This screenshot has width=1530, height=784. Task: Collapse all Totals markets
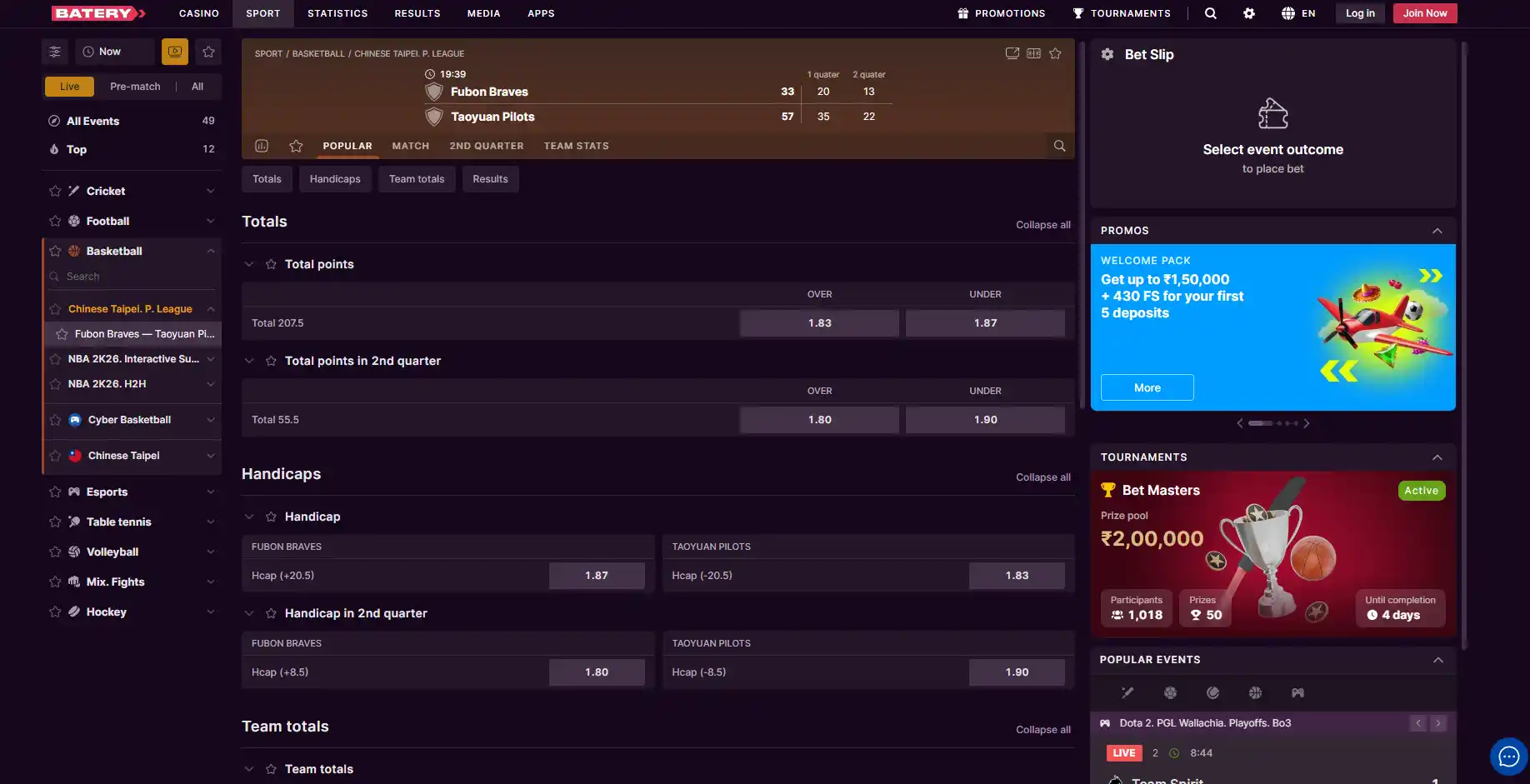(x=1043, y=225)
